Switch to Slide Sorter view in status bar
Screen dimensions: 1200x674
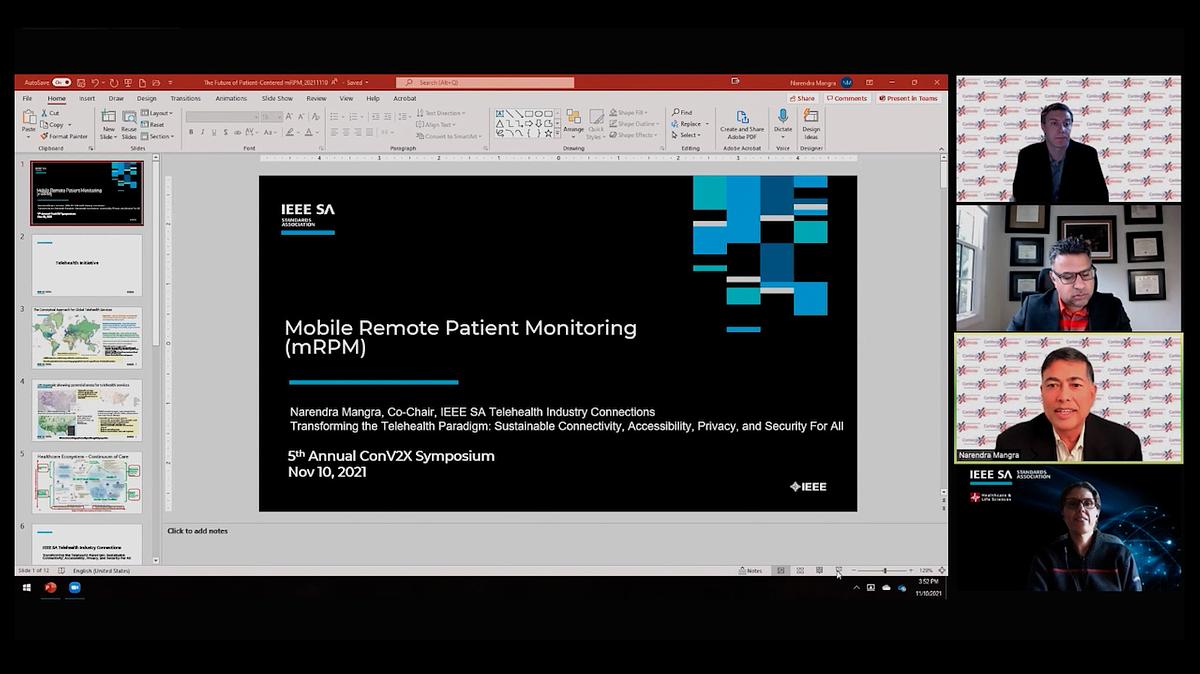click(800, 570)
